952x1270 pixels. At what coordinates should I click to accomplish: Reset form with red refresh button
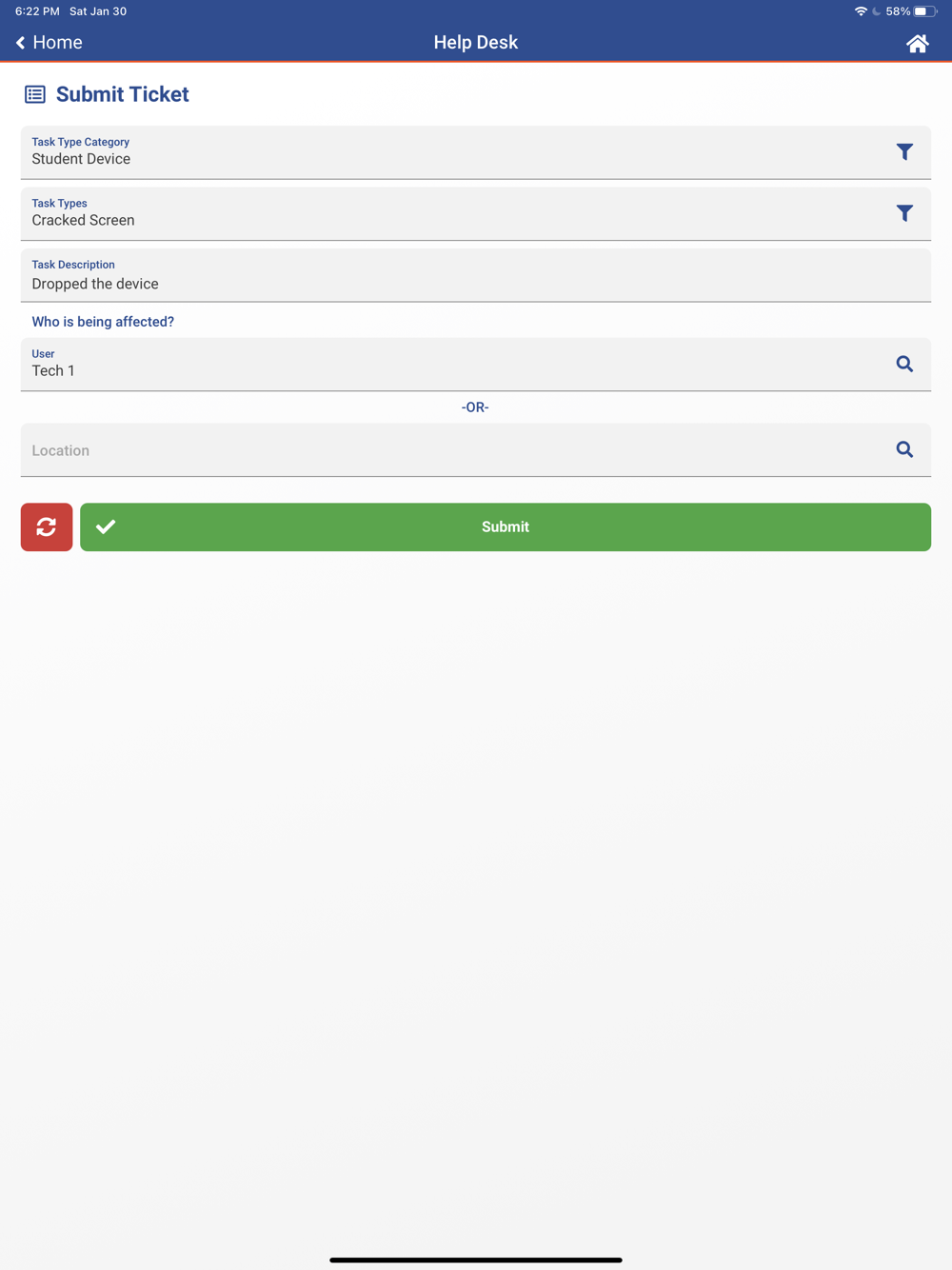[47, 526]
